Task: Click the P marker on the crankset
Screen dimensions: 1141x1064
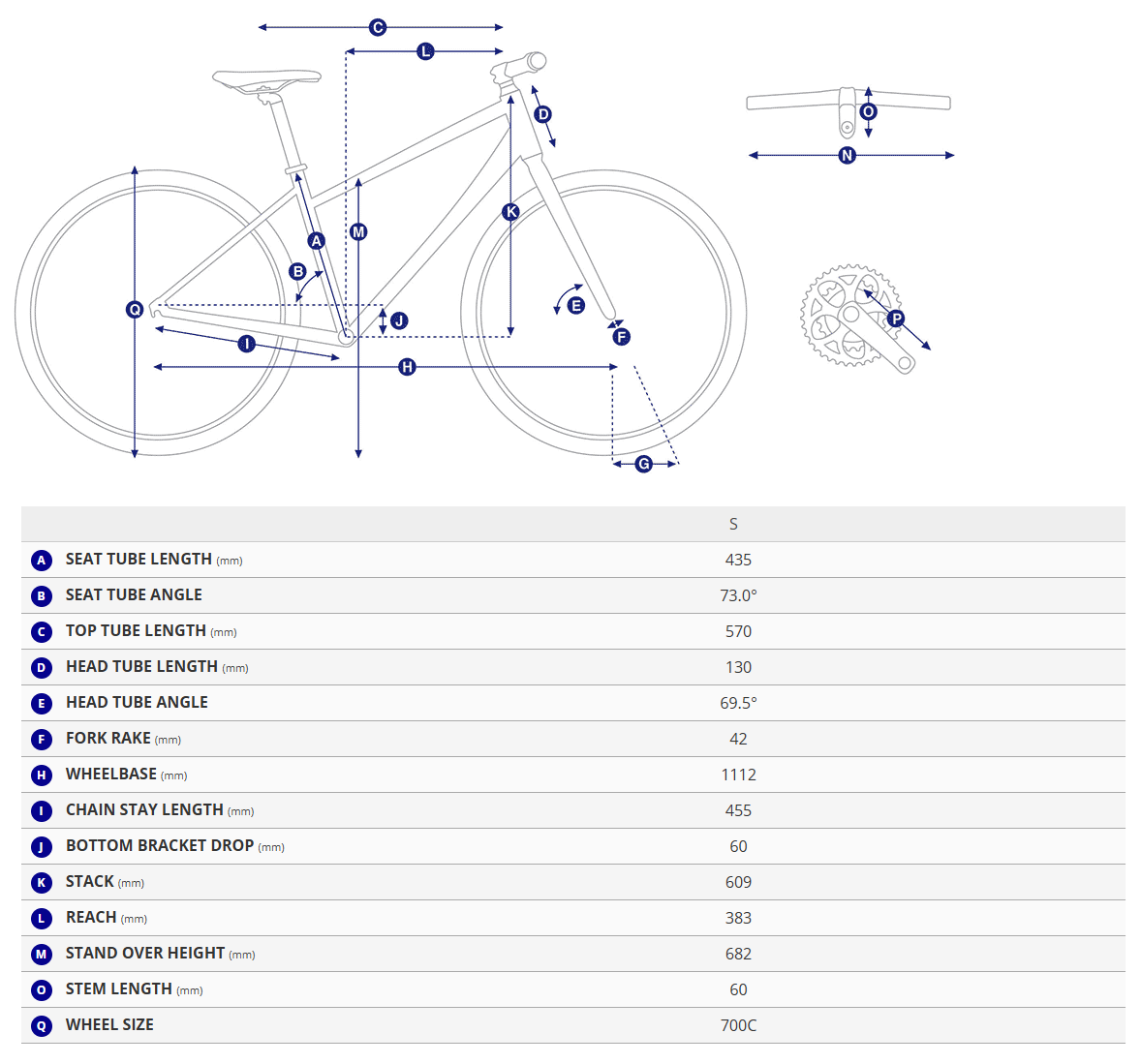Action: pos(896,319)
